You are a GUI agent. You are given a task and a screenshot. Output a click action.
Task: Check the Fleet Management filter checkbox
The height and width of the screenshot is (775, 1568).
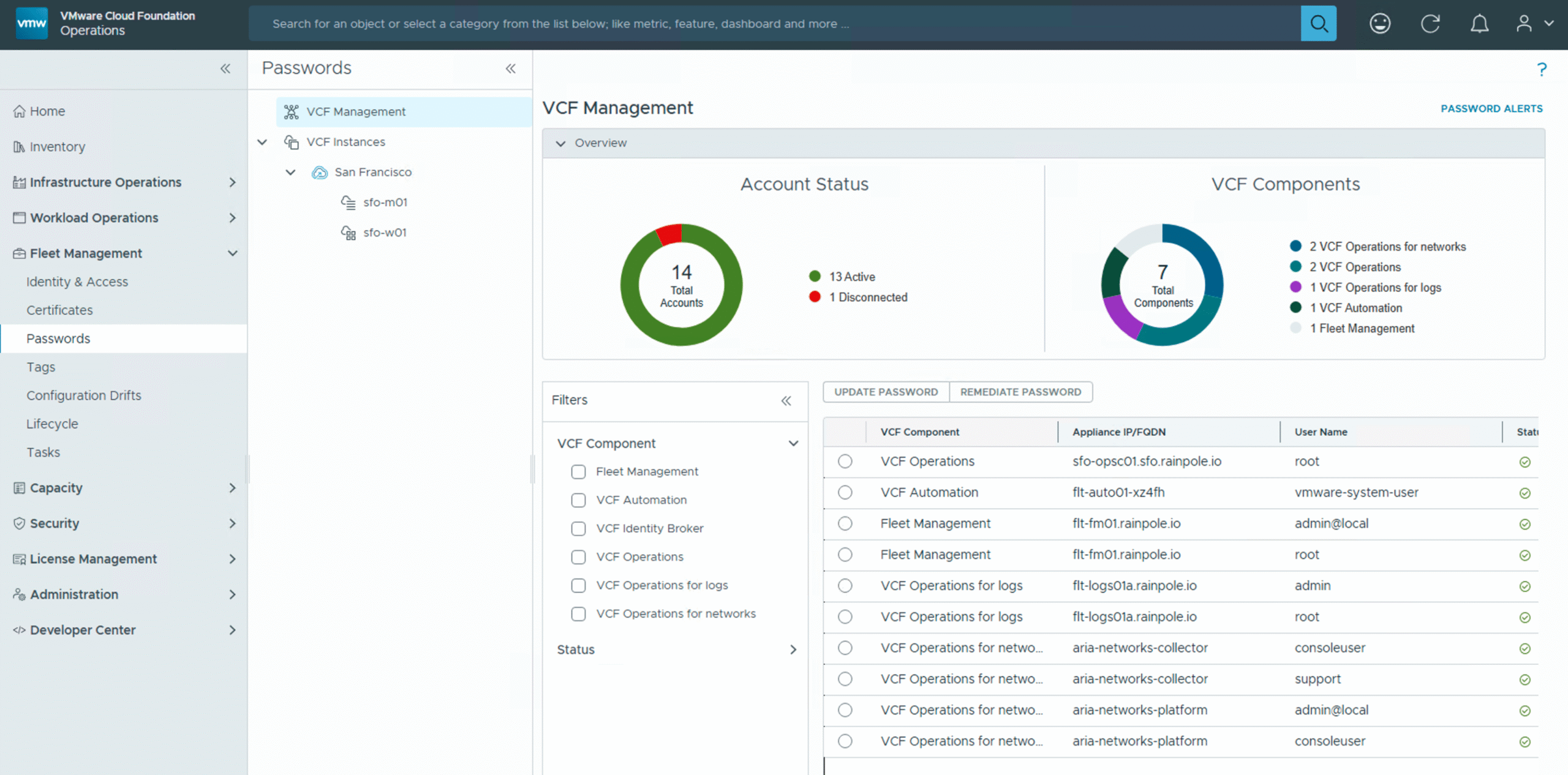pos(578,471)
